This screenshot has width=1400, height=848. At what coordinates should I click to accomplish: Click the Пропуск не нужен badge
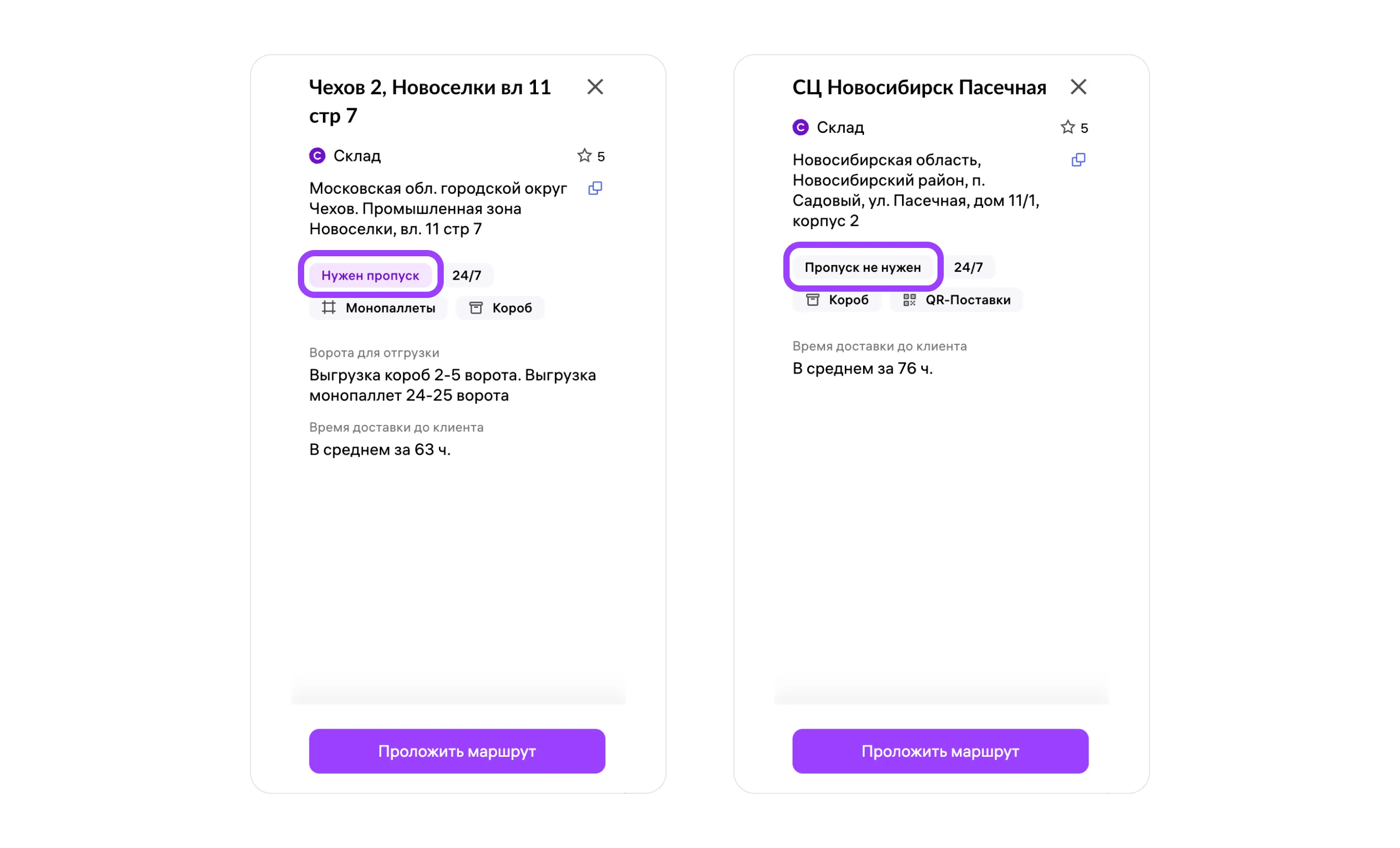pos(863,268)
